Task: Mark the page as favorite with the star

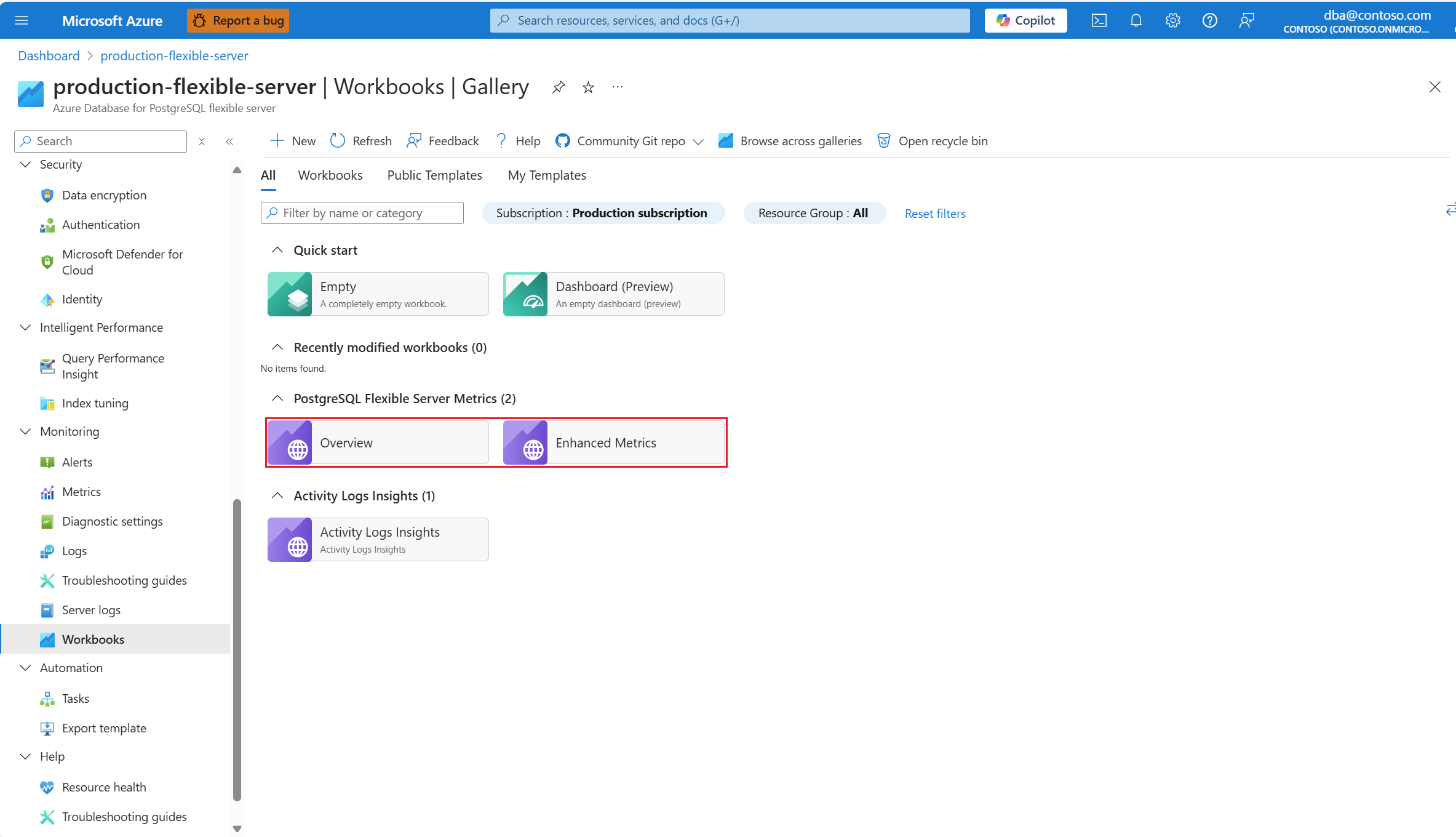Action: (x=588, y=87)
